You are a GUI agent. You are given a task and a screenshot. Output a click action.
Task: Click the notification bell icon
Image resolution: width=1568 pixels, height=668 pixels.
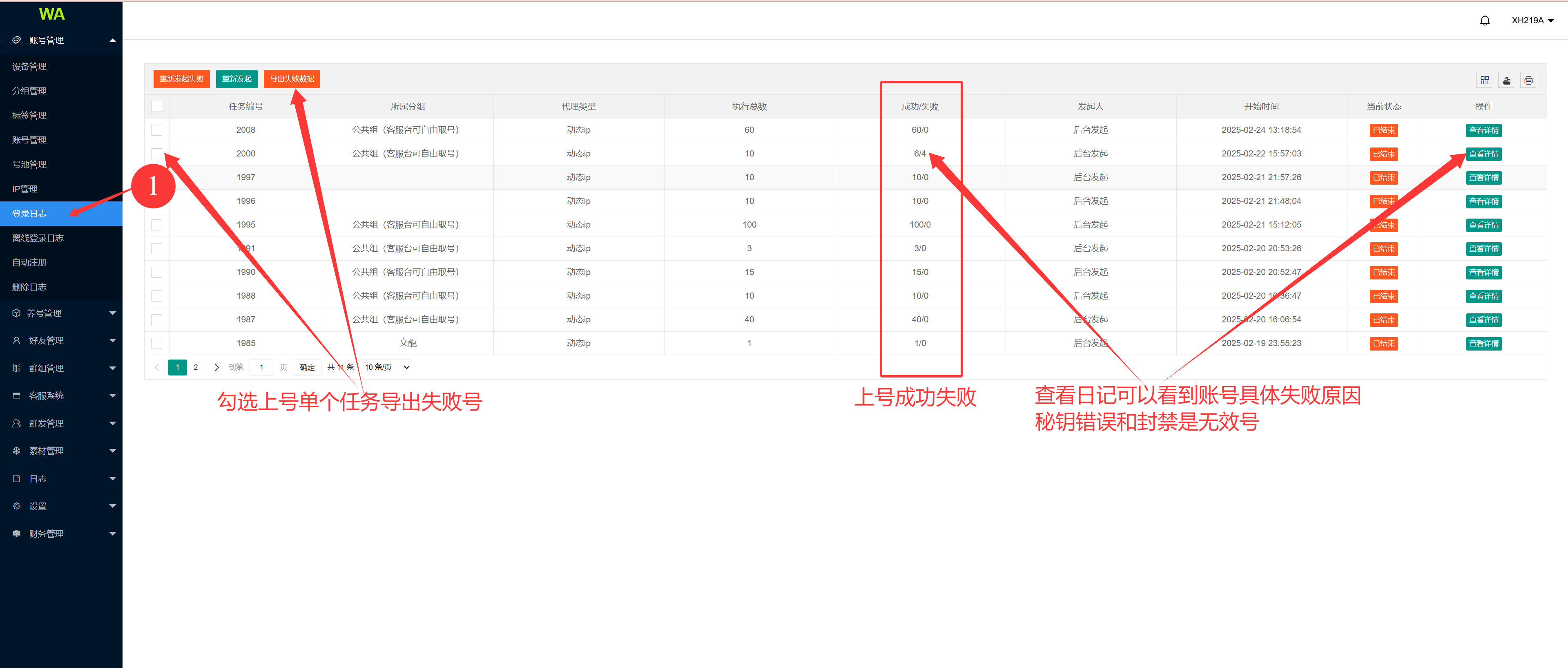coord(1485,21)
